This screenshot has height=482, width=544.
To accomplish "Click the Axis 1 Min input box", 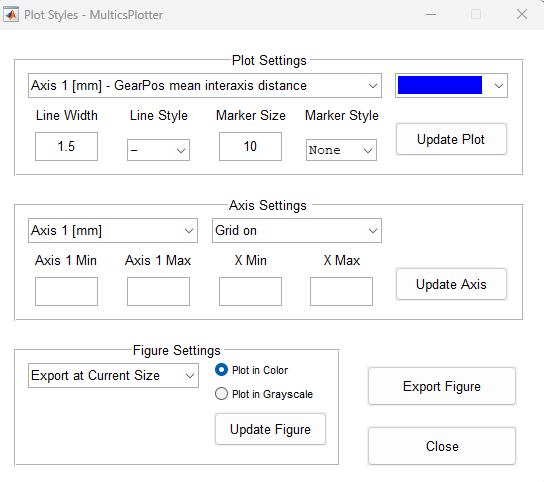I will click(66, 291).
